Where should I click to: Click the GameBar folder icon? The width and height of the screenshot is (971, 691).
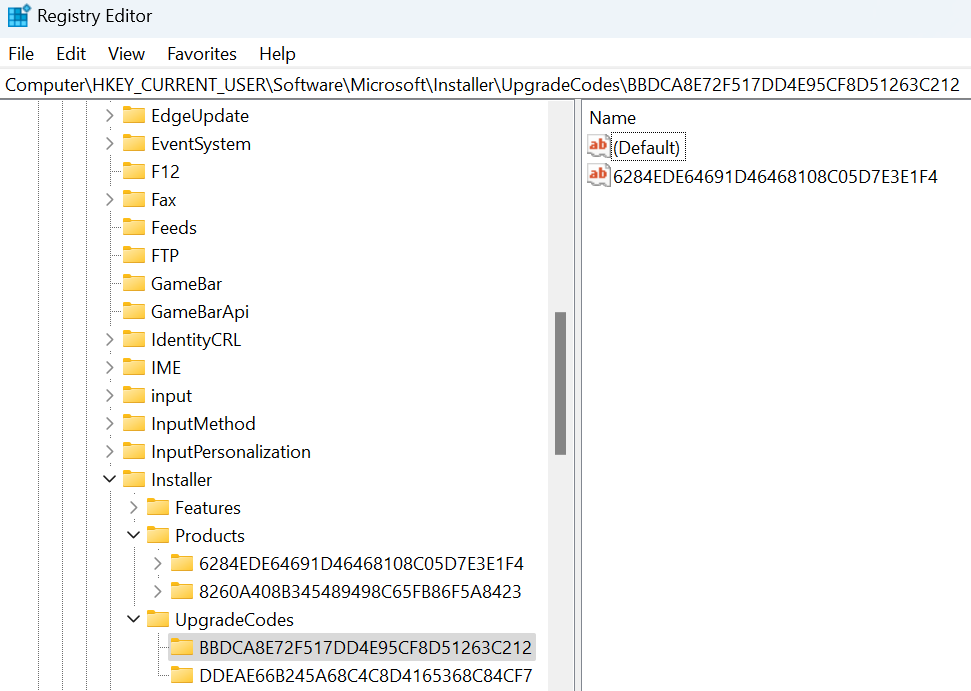pos(134,284)
